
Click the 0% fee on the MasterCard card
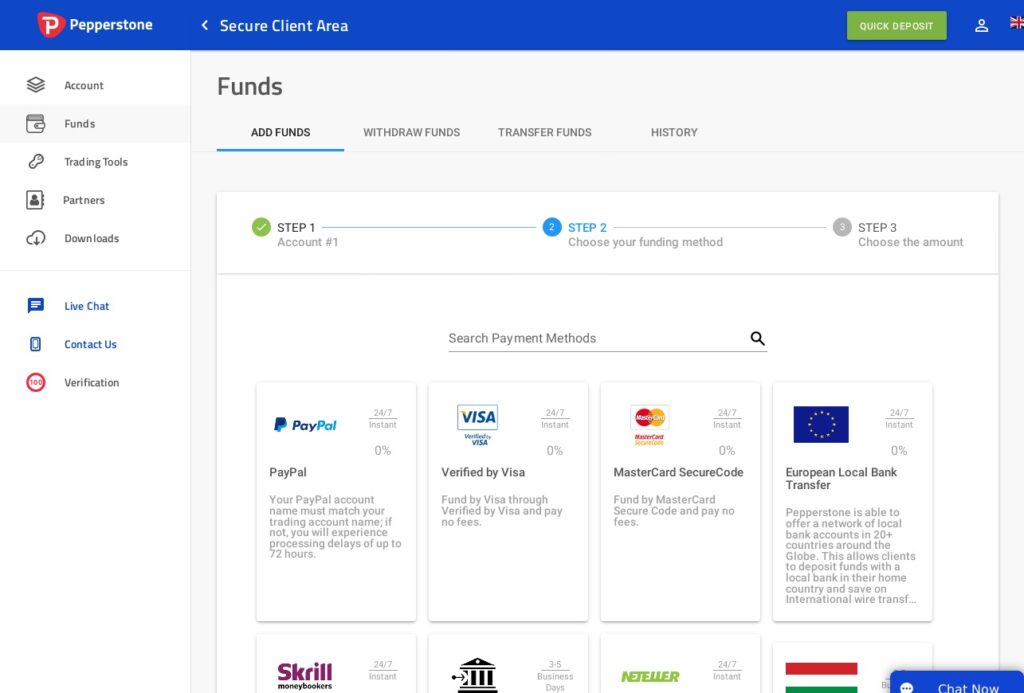(727, 451)
